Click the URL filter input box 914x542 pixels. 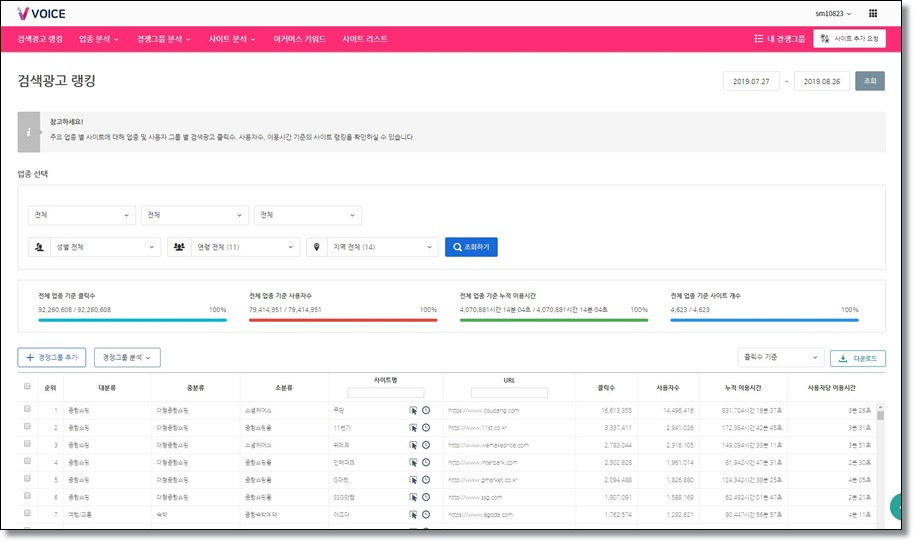click(509, 393)
